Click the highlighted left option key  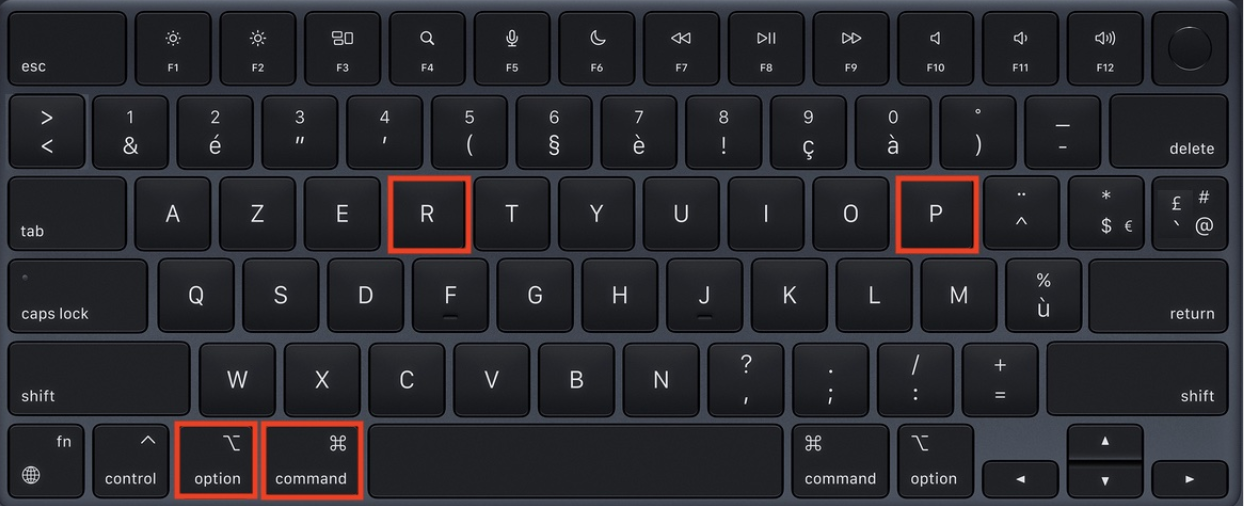click(217, 459)
